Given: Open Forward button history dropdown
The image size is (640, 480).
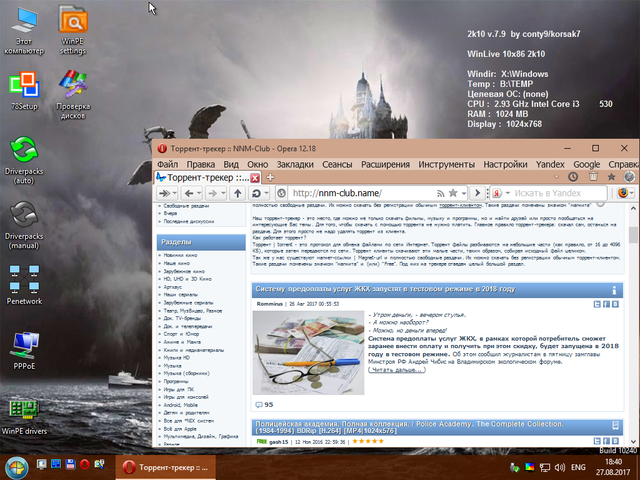Looking at the screenshot, I should [x=223, y=193].
